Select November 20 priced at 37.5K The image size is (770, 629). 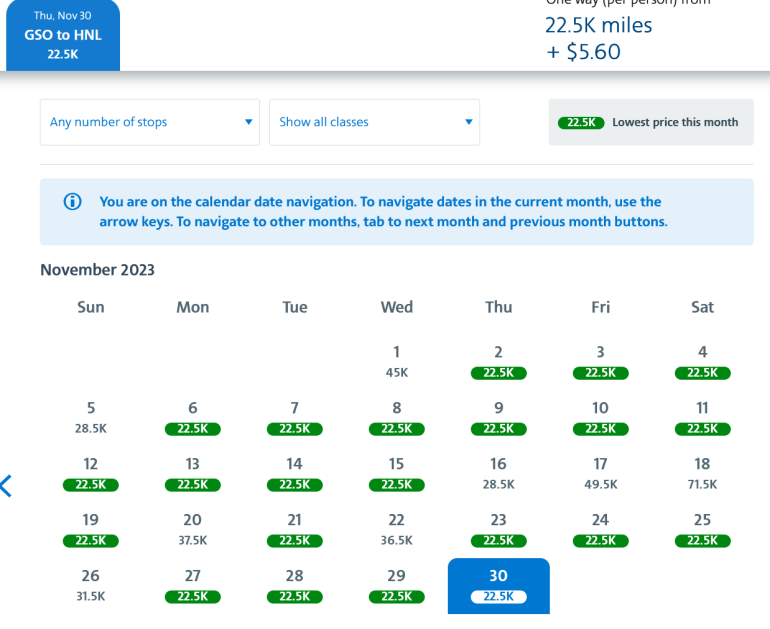[193, 529]
